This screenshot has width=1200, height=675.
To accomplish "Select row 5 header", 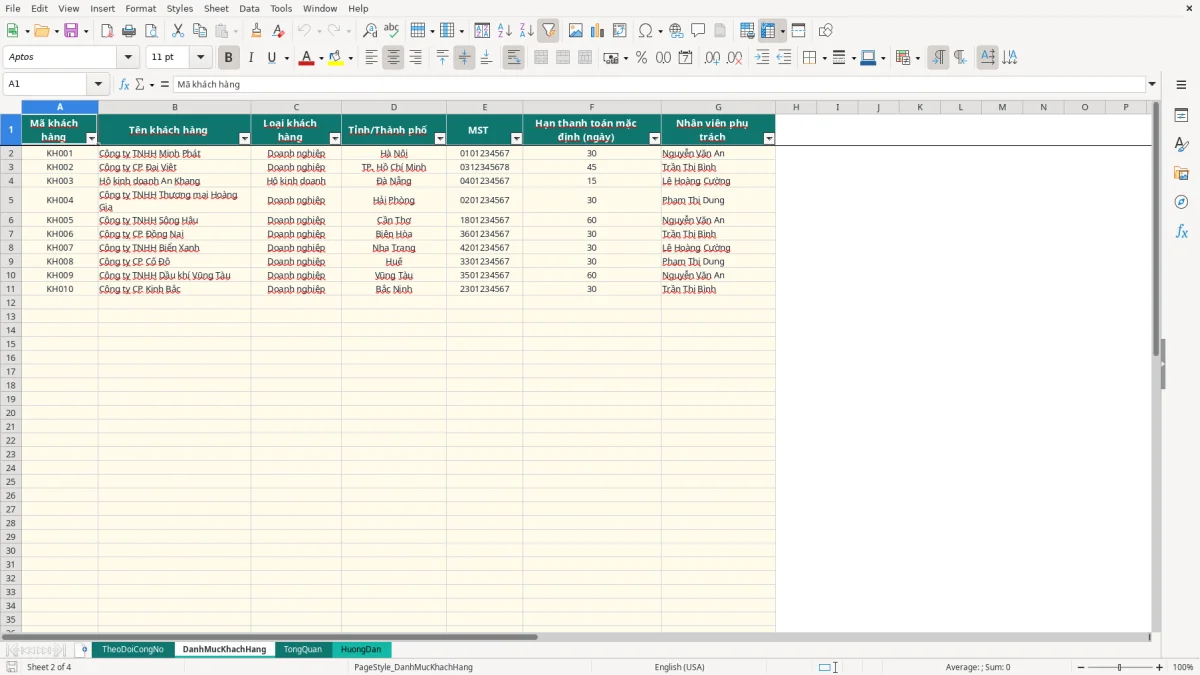I will point(10,200).
